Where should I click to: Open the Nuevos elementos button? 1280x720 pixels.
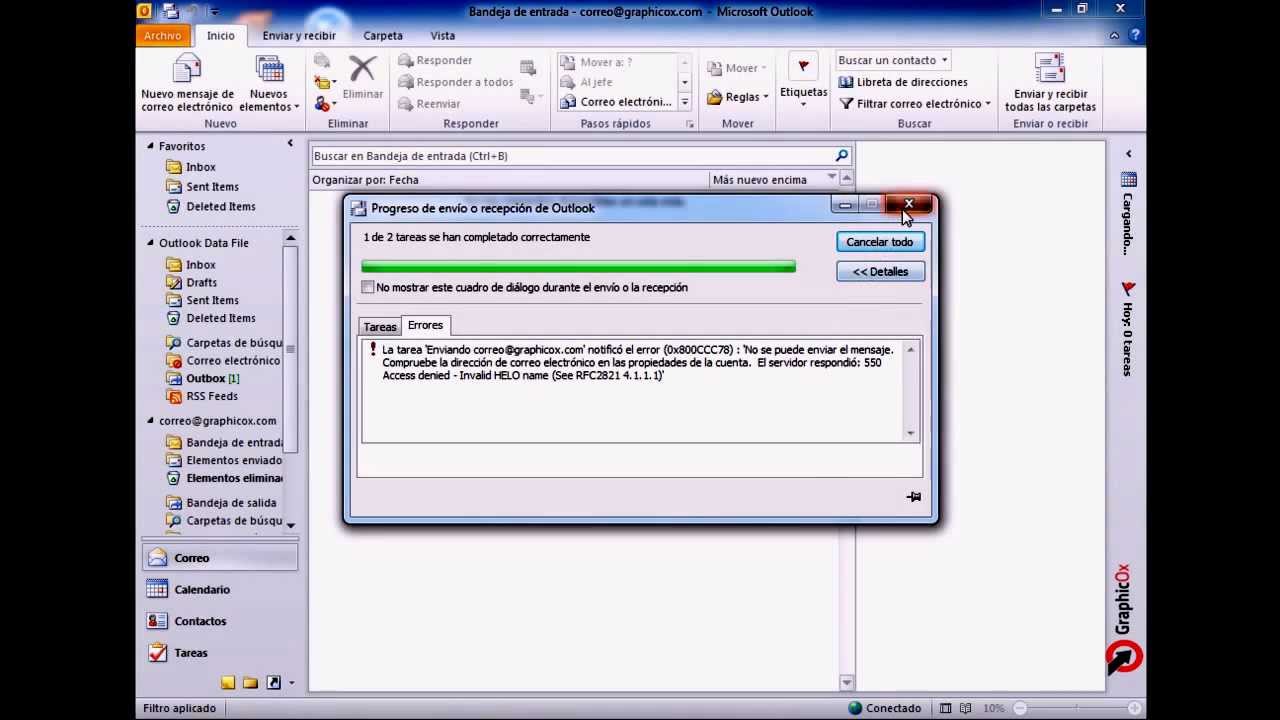pyautogui.click(x=269, y=84)
